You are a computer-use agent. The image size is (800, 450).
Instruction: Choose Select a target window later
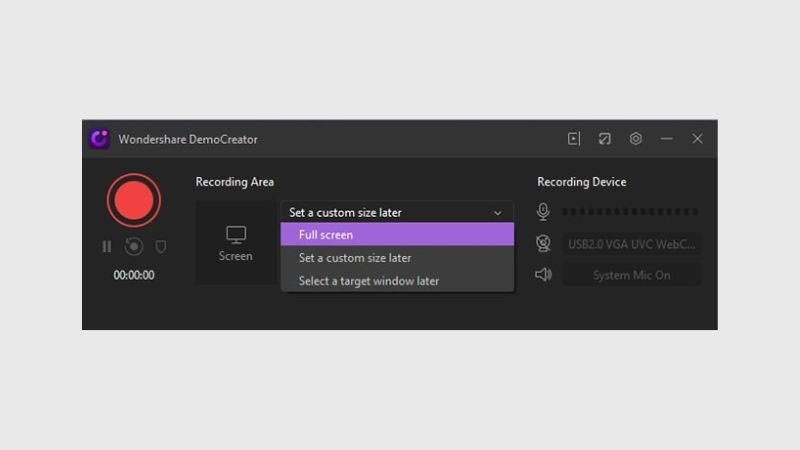pos(397,281)
